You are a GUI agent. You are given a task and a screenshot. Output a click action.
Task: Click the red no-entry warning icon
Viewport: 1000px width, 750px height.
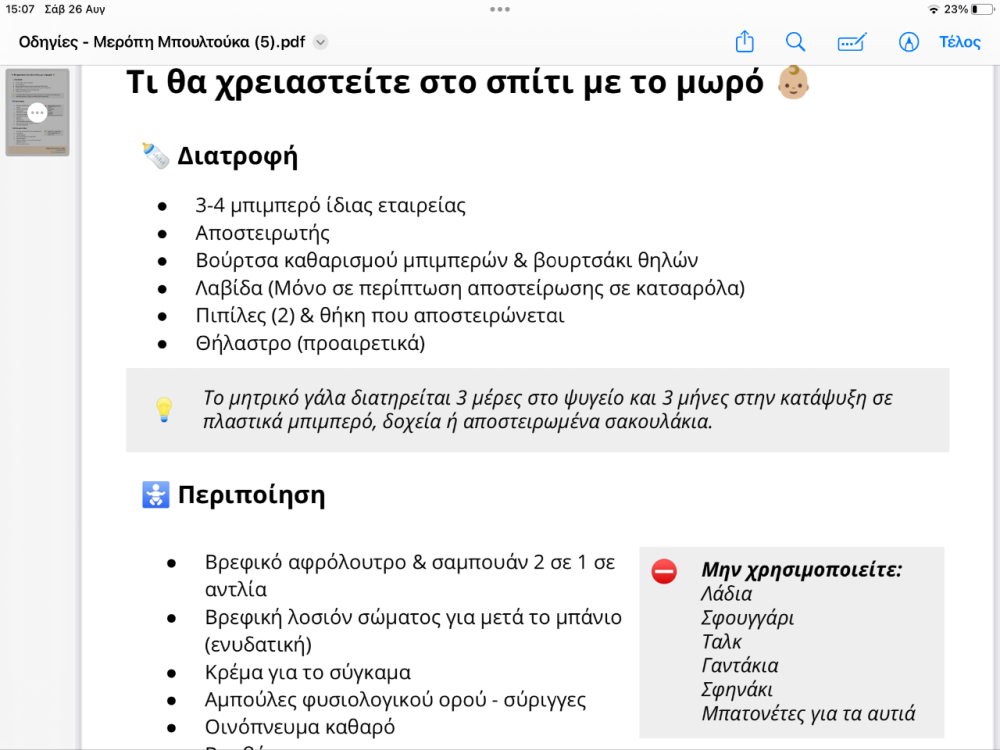pos(663,571)
